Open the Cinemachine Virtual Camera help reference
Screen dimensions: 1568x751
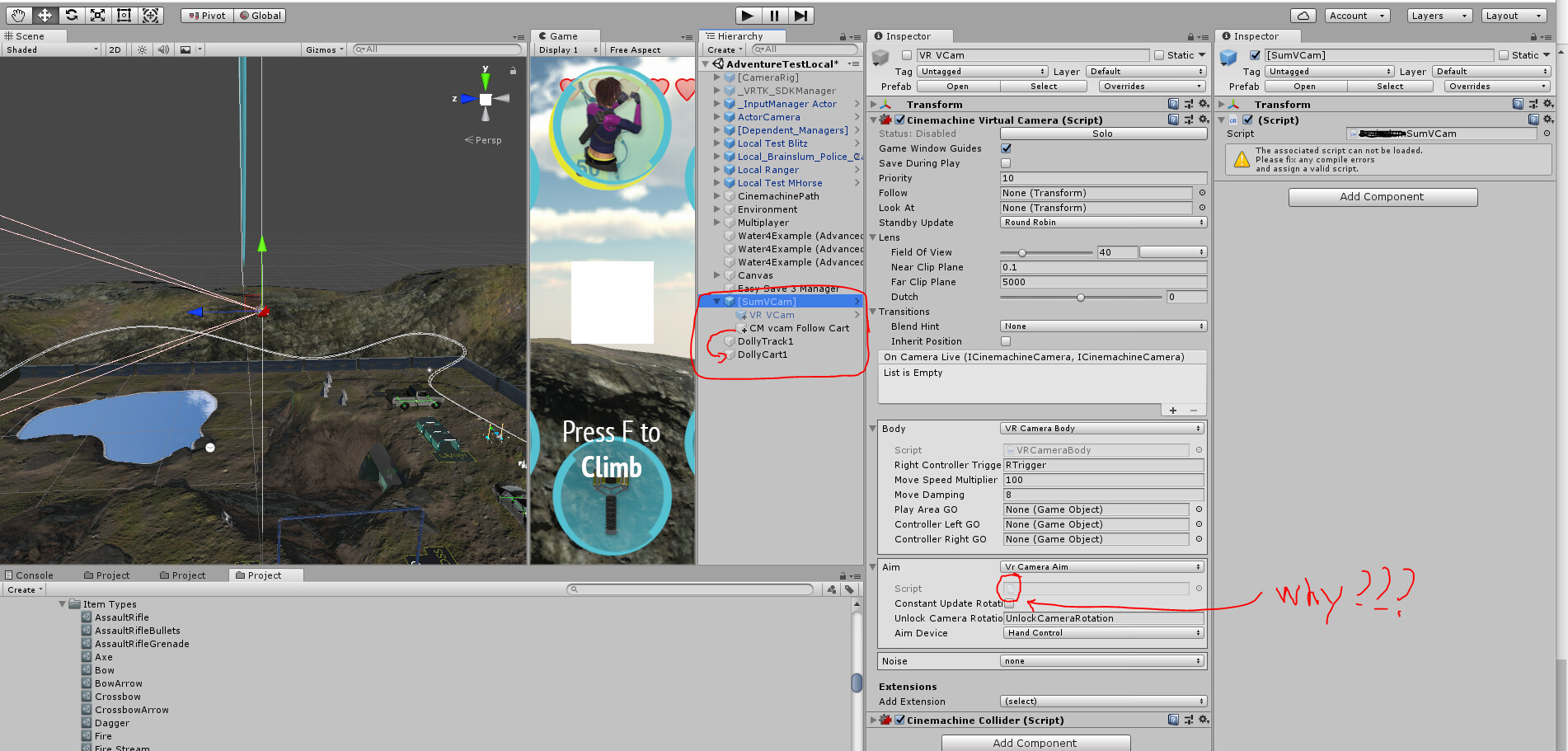pos(1174,120)
